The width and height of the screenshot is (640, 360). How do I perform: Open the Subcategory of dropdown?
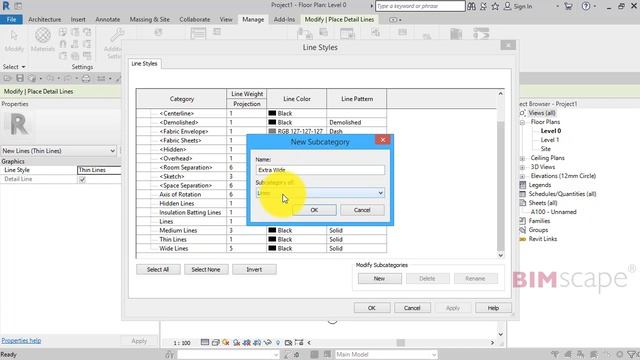(x=320, y=193)
